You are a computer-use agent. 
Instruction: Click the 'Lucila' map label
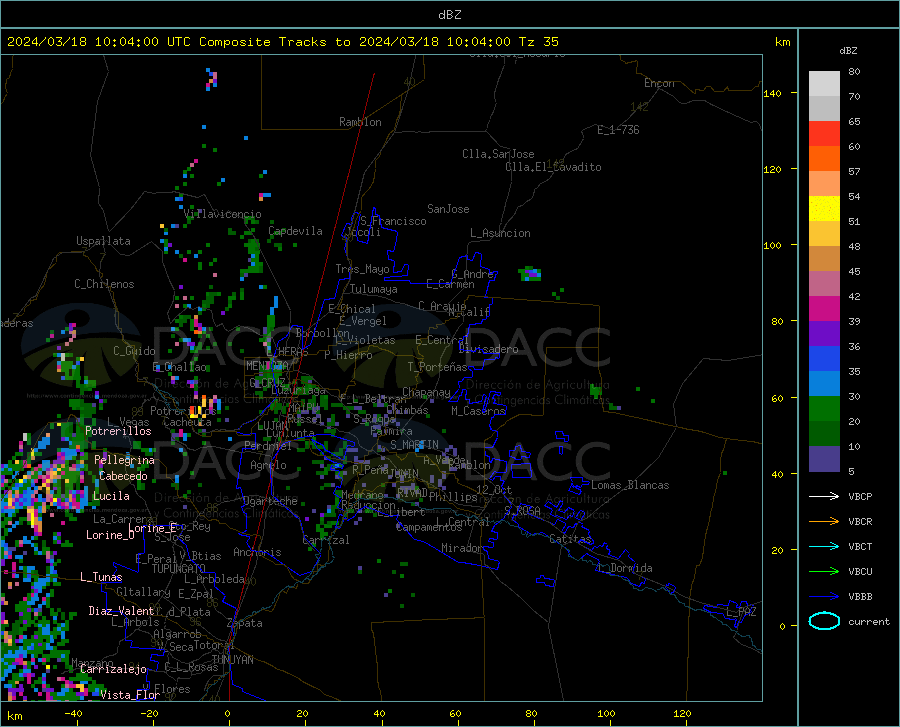click(x=111, y=496)
